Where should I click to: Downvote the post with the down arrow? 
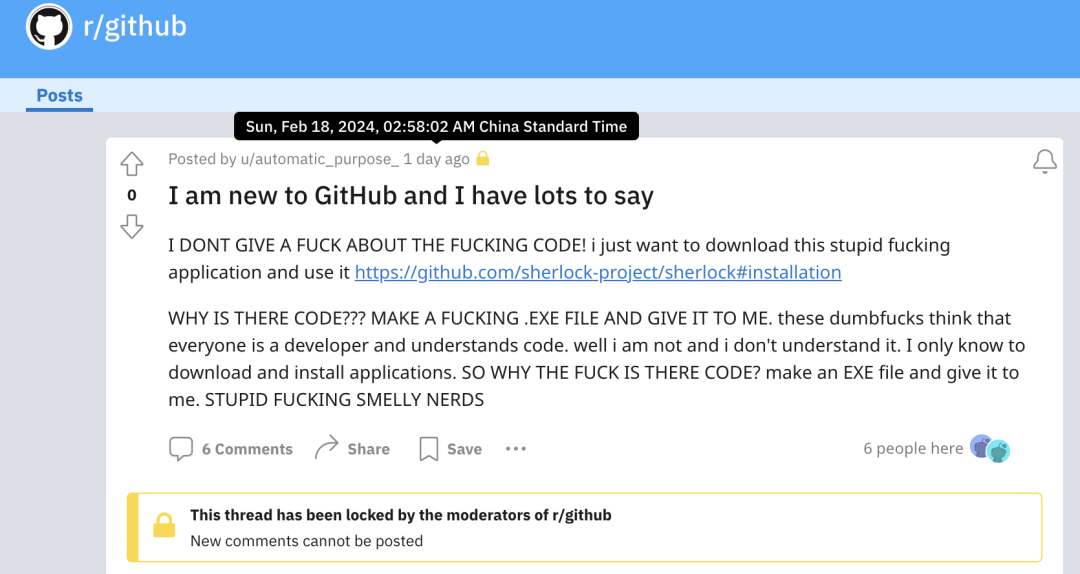click(132, 226)
